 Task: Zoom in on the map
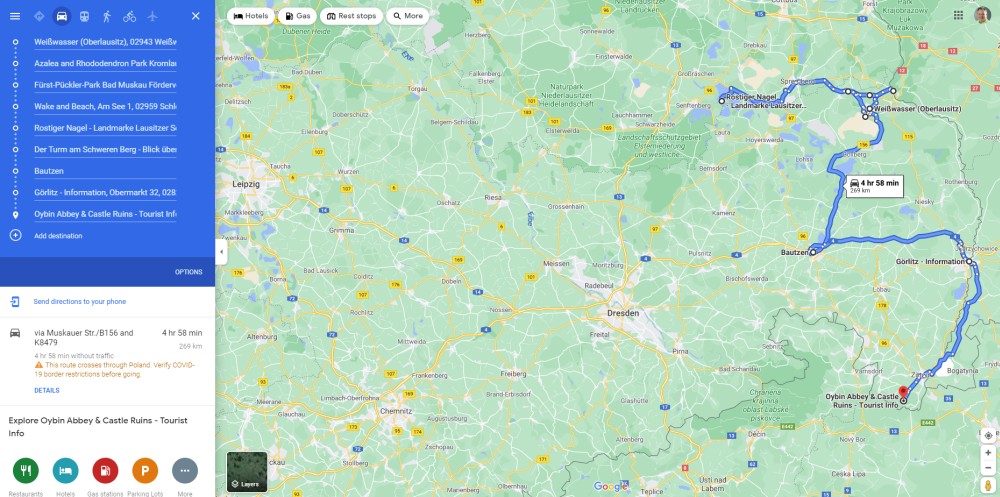point(988,453)
